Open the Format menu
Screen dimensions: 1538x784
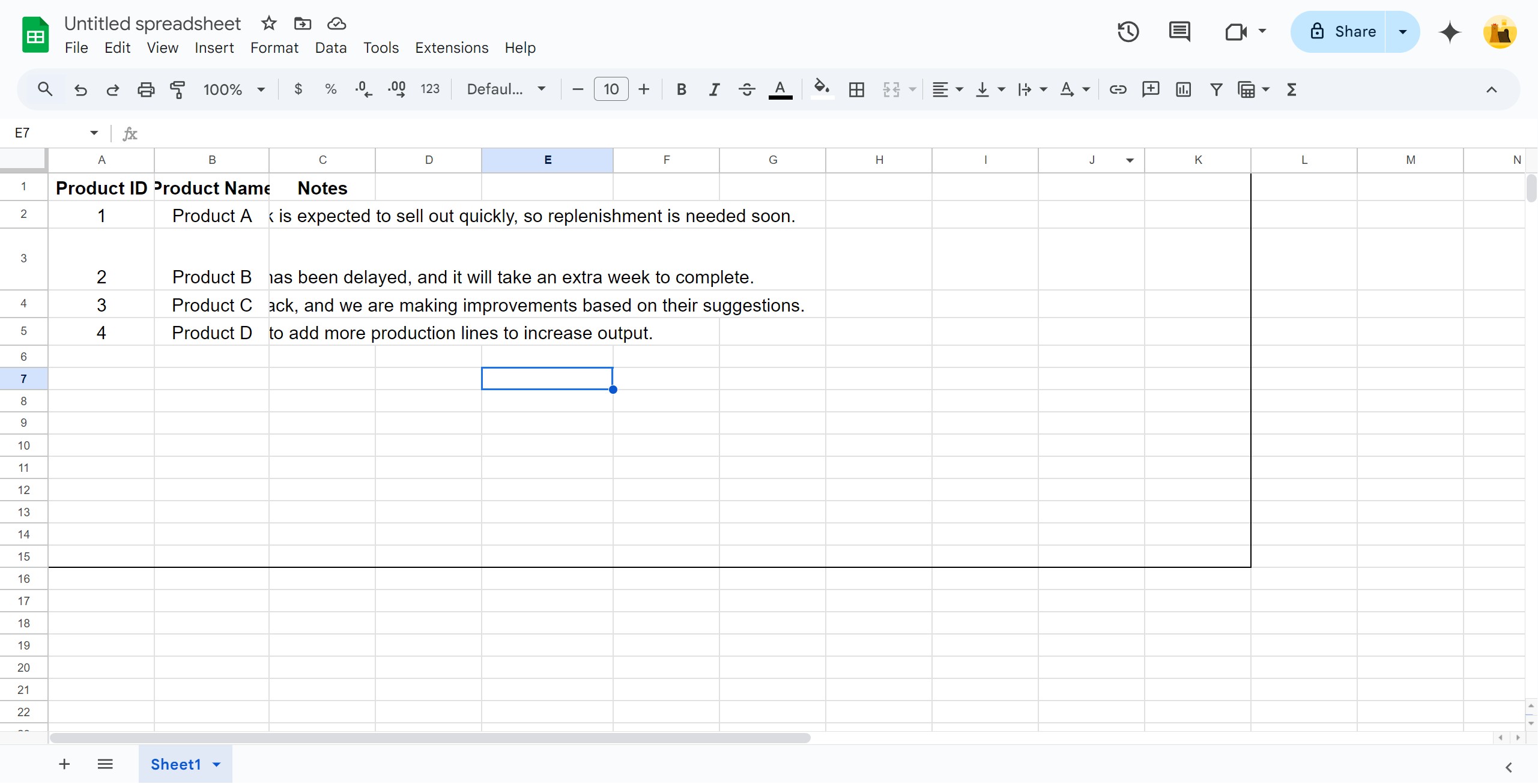[274, 47]
